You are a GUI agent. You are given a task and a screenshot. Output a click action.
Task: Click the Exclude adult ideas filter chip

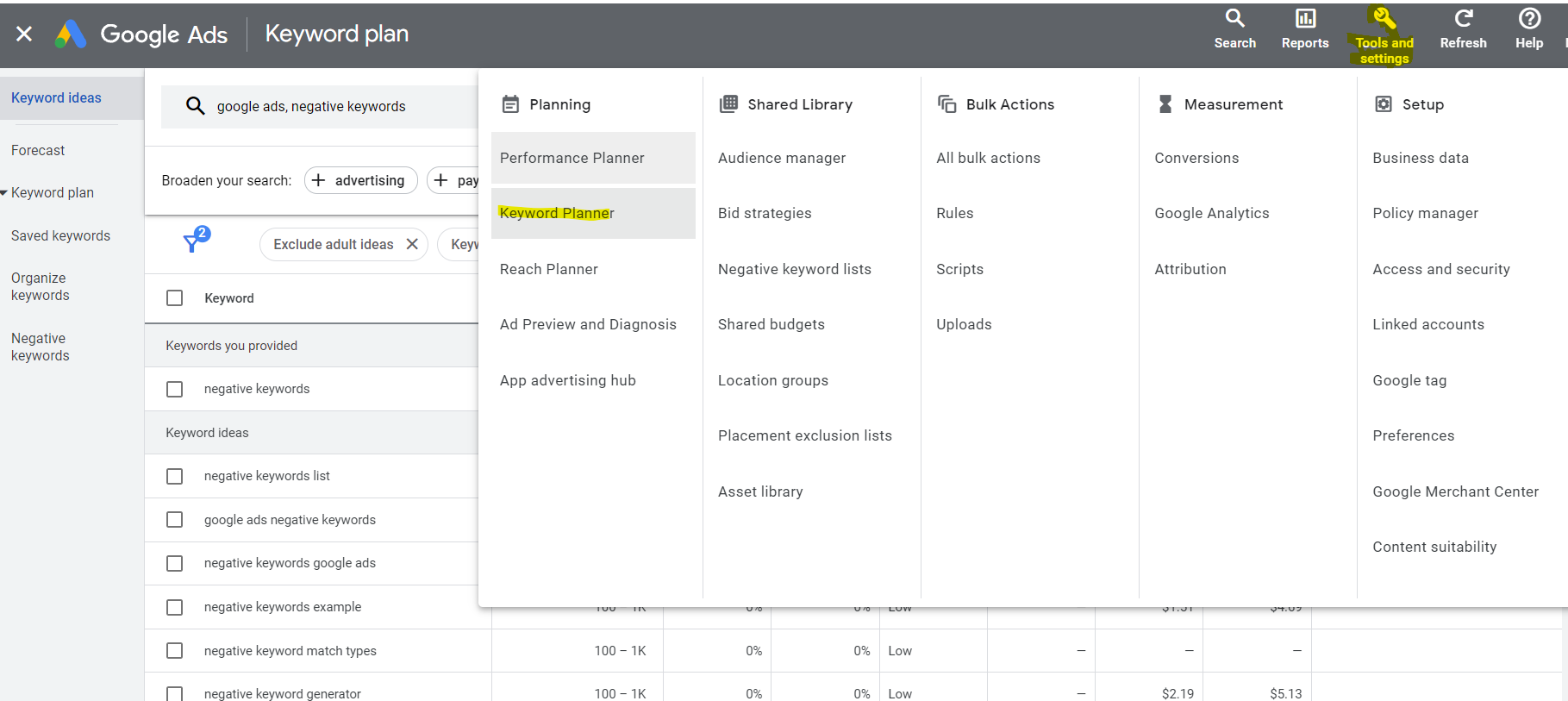click(x=343, y=244)
